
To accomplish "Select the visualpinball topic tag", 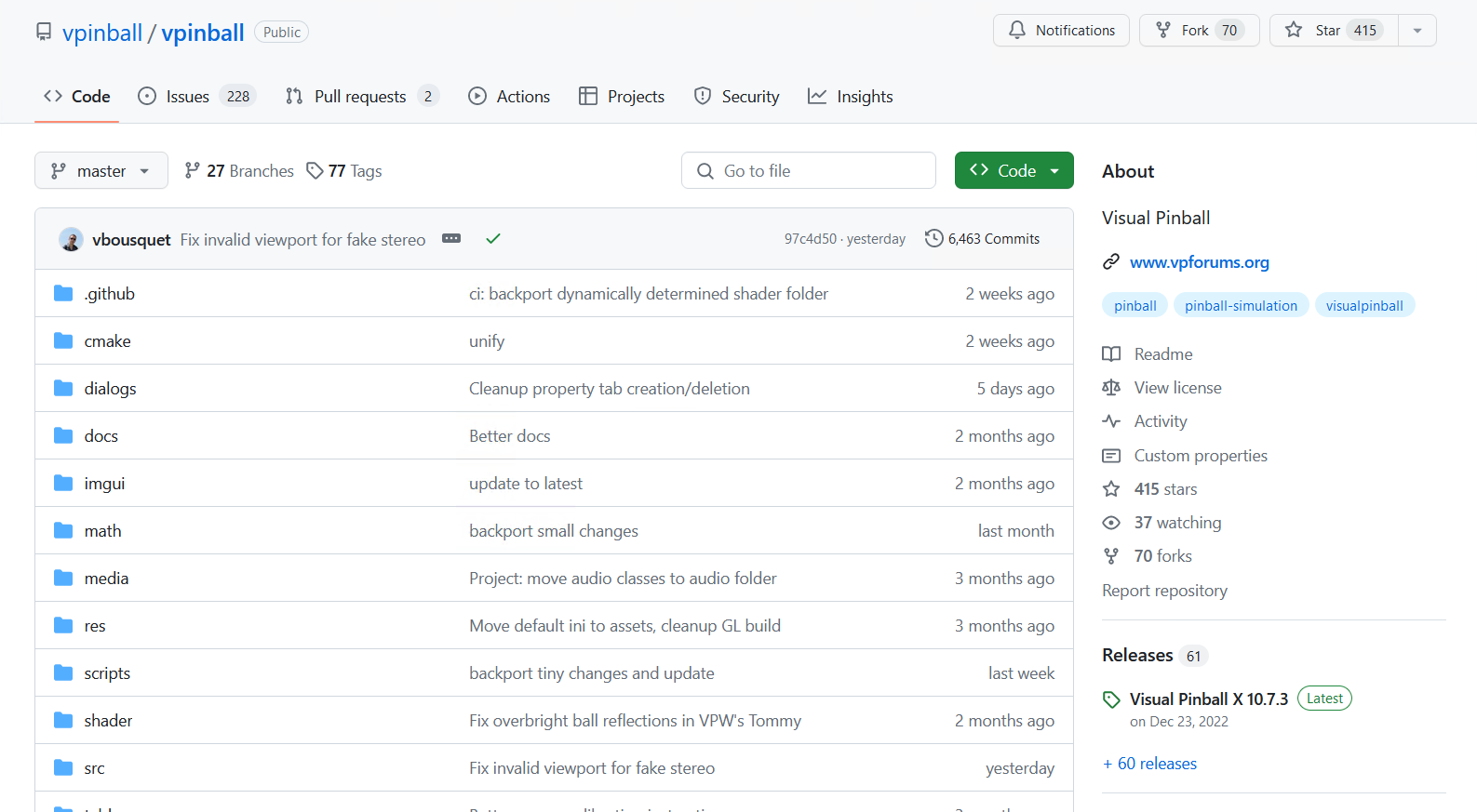I will [x=1364, y=306].
